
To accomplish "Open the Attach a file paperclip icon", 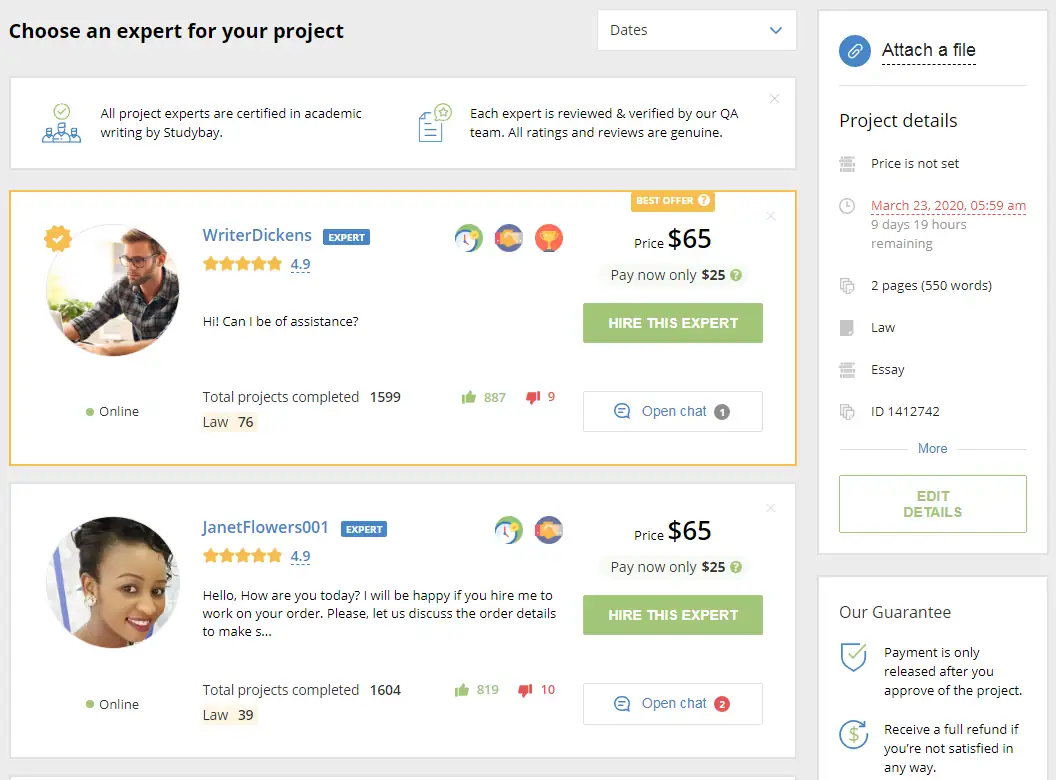I will pos(854,49).
